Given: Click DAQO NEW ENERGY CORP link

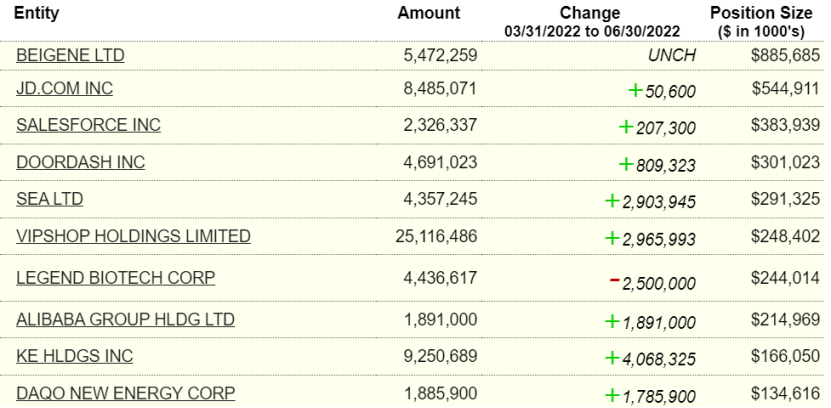Looking at the screenshot, I should coord(125,393).
